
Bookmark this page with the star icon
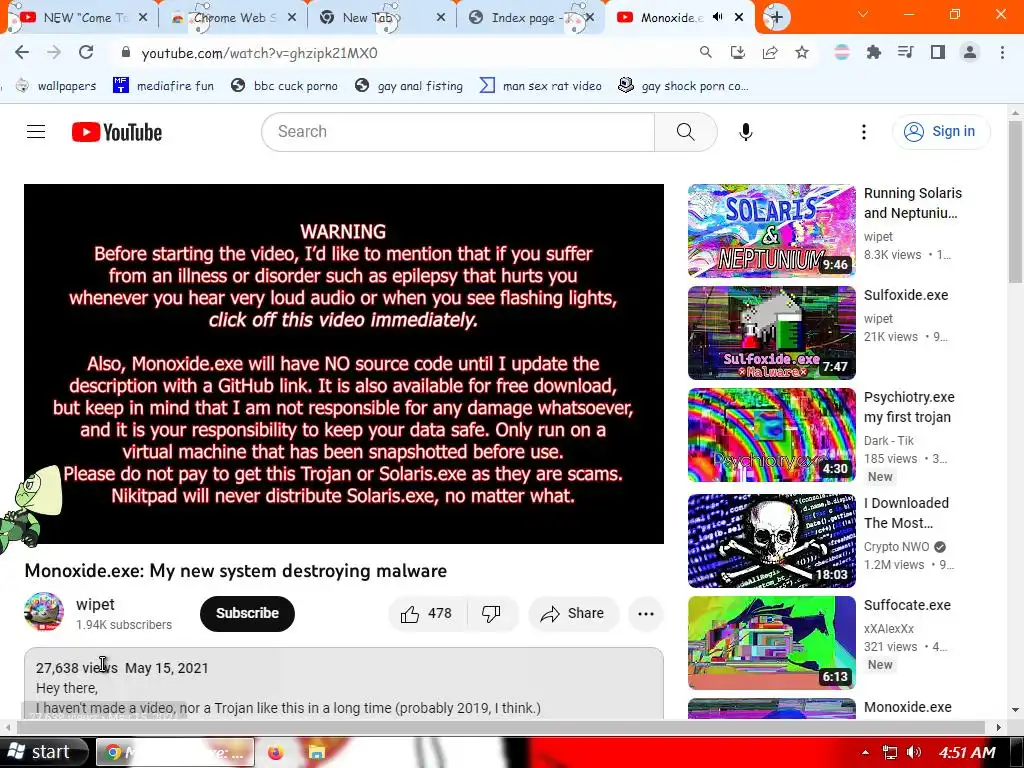coord(802,53)
